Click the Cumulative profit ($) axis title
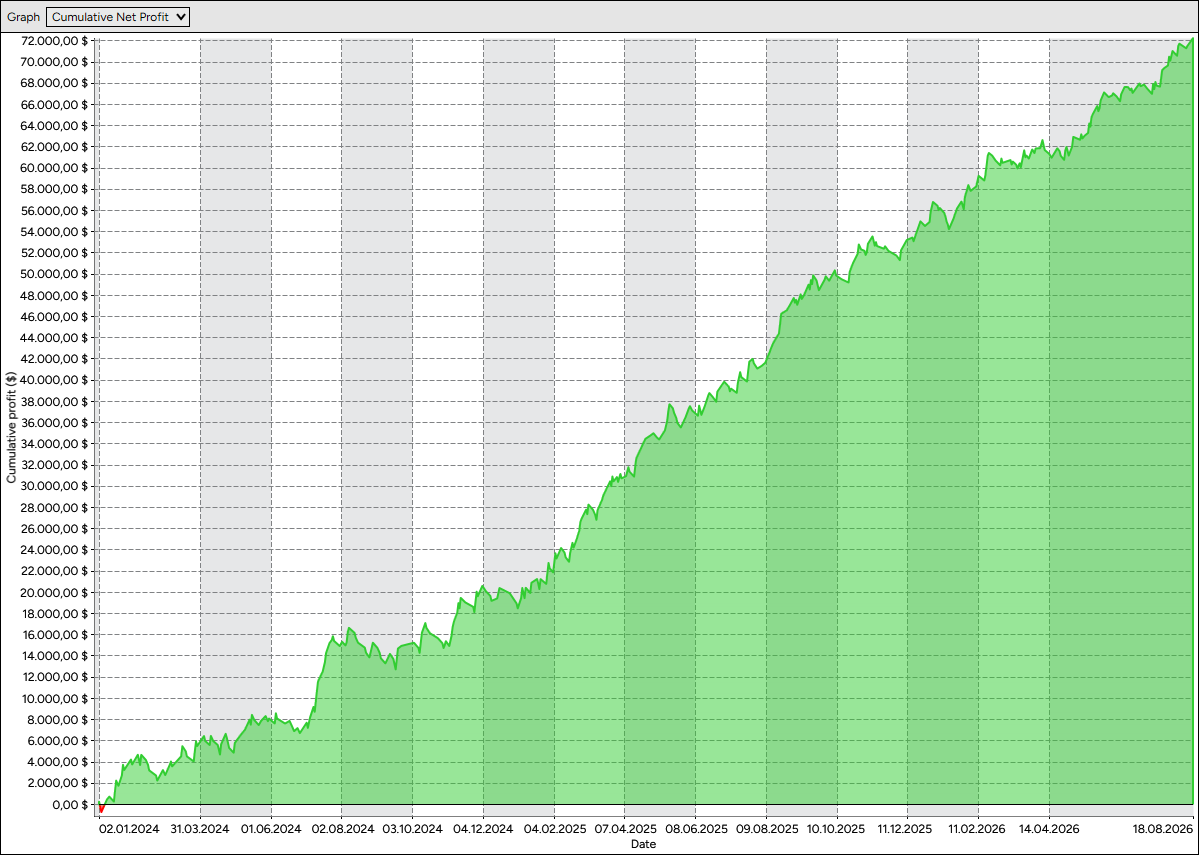Screen dimensions: 1200x856 click(x=11, y=427)
